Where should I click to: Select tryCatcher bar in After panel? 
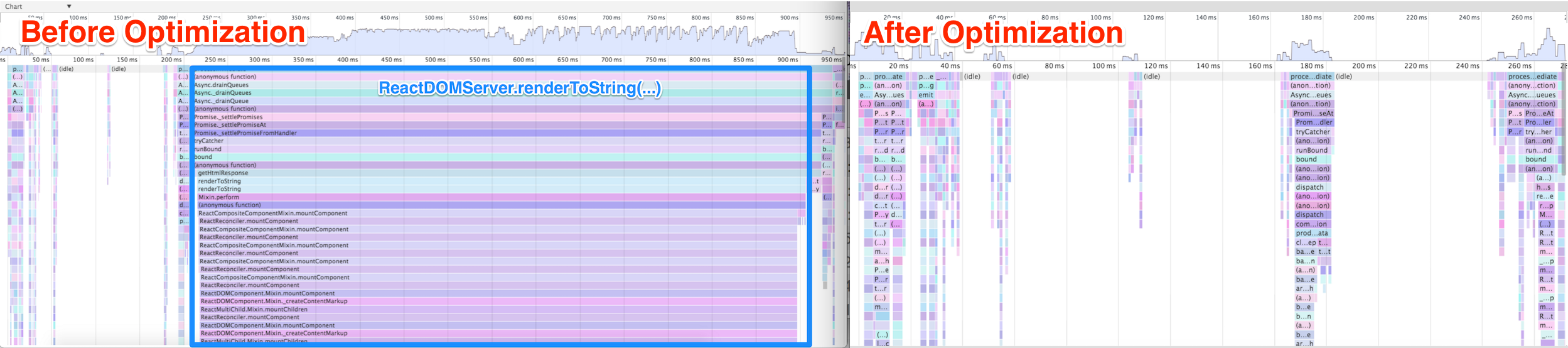click(1313, 132)
